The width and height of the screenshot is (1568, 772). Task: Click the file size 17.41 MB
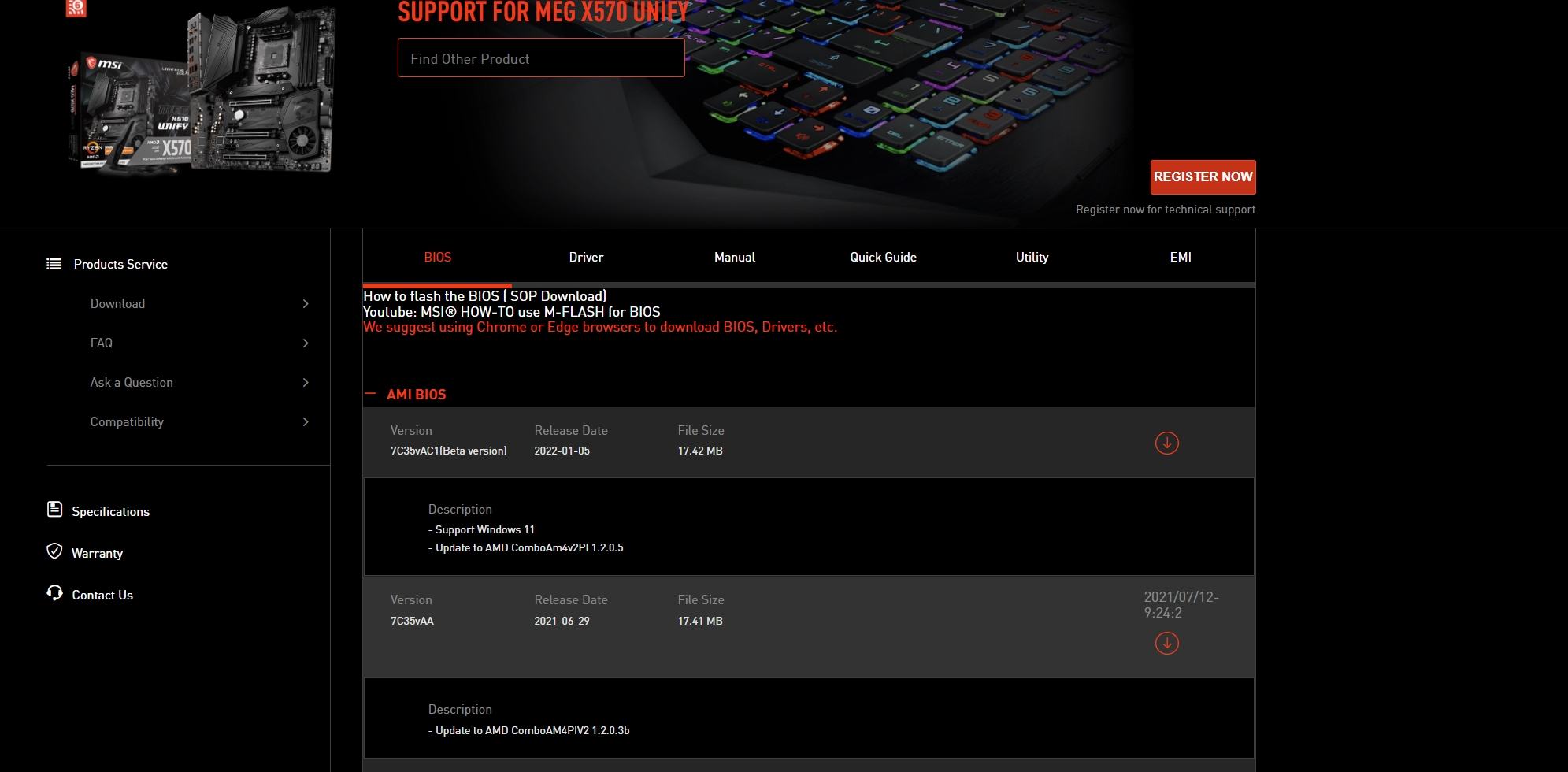point(700,621)
